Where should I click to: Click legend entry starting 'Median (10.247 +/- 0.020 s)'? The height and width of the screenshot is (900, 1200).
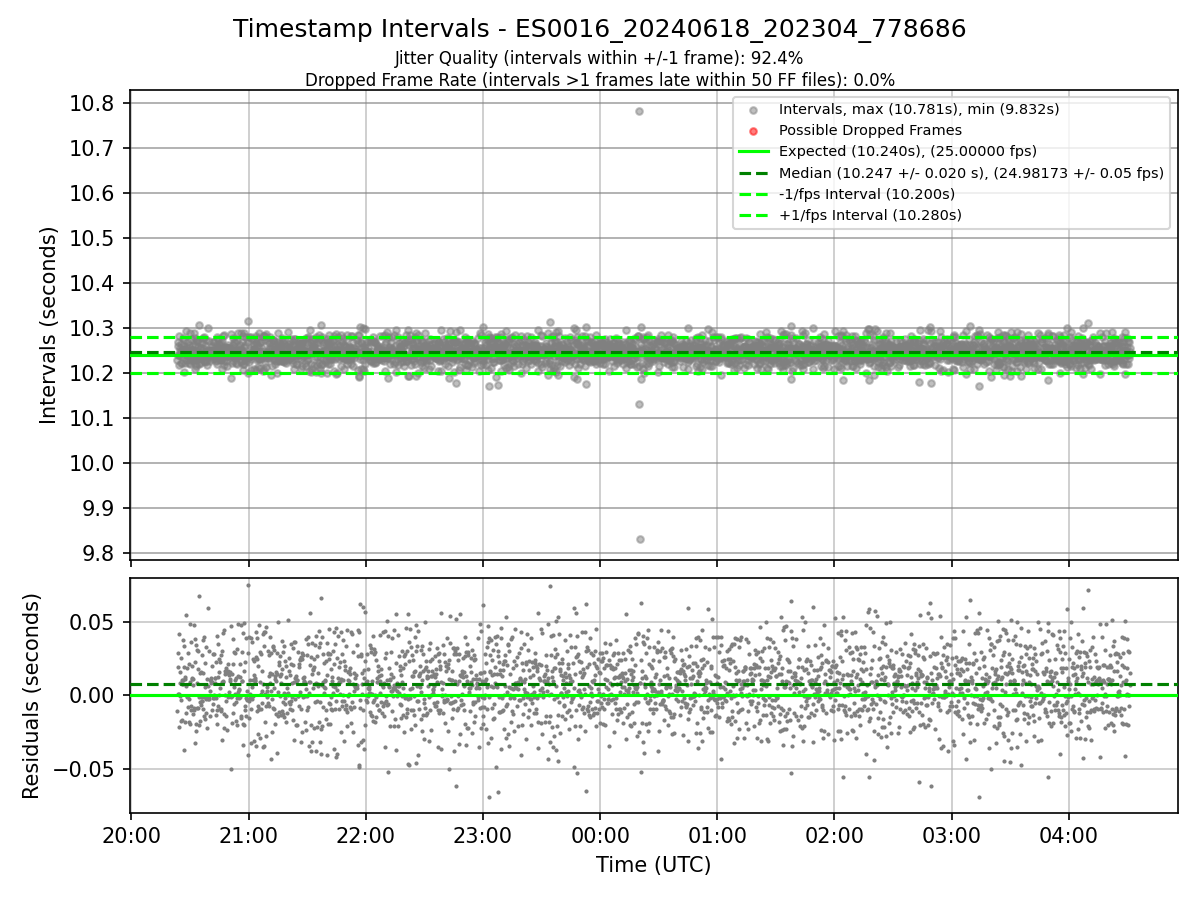[971, 173]
